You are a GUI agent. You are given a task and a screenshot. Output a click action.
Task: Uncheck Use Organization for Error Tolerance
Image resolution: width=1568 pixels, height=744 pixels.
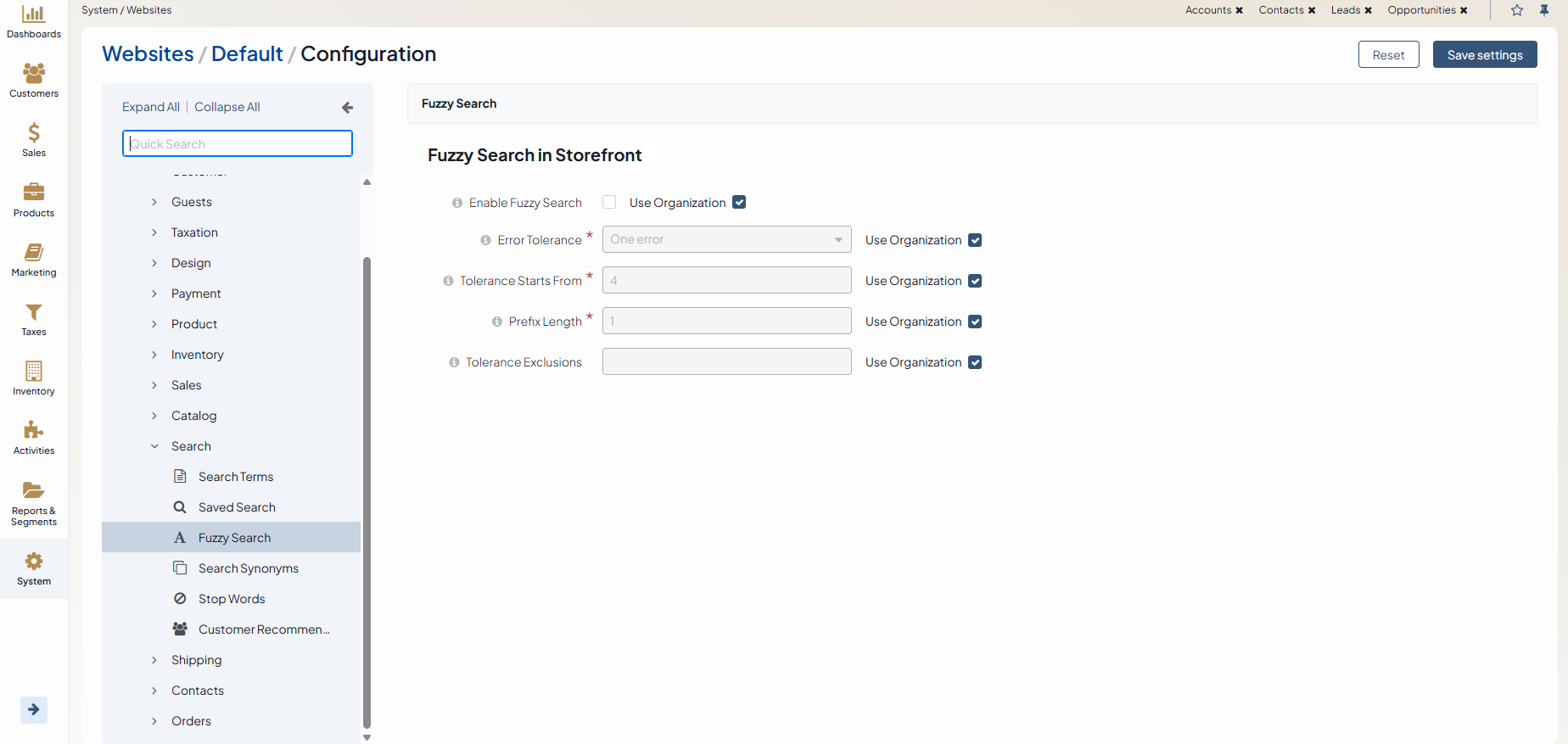point(975,240)
